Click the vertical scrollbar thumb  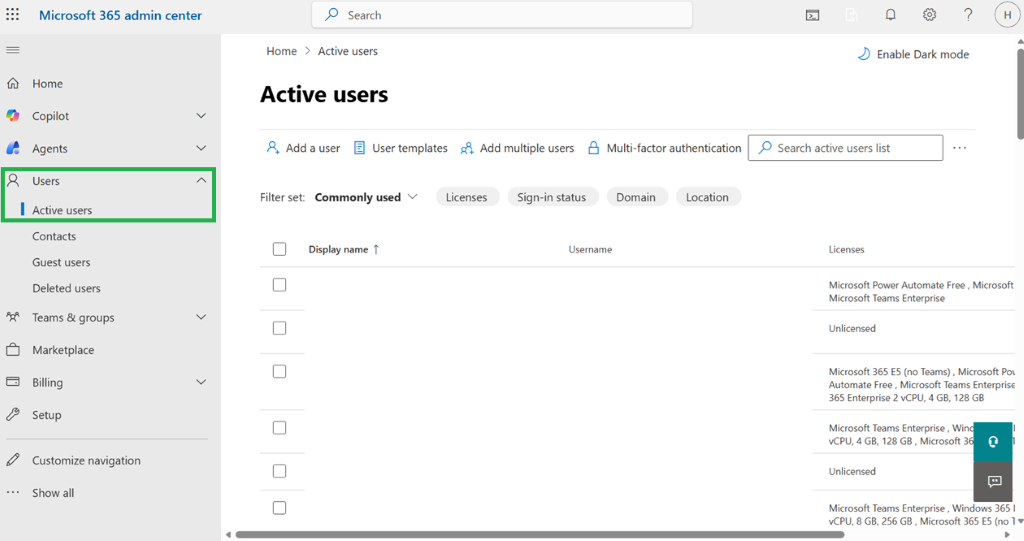pyautogui.click(x=1020, y=93)
